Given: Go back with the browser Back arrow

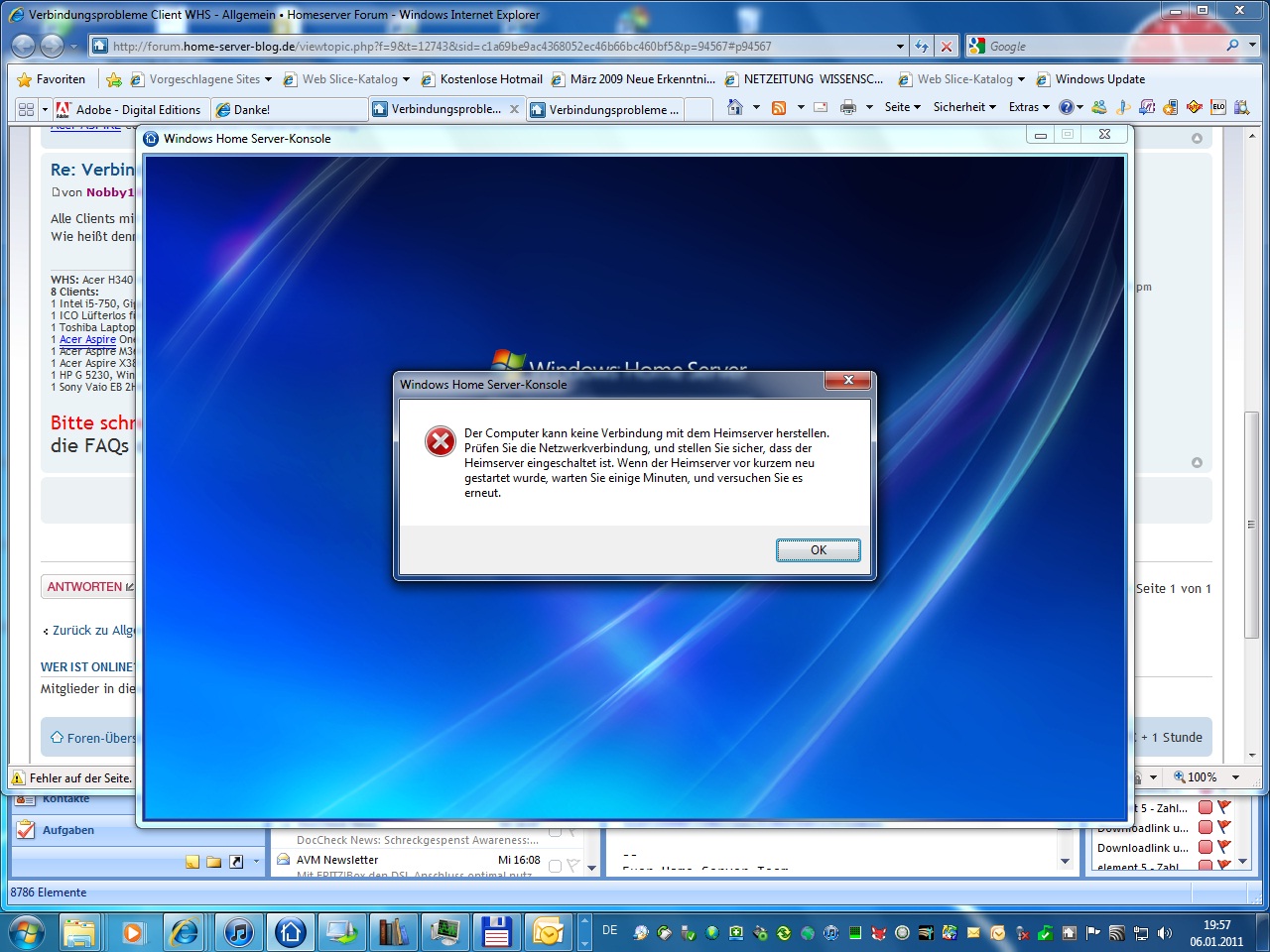Looking at the screenshot, I should 23,46.
